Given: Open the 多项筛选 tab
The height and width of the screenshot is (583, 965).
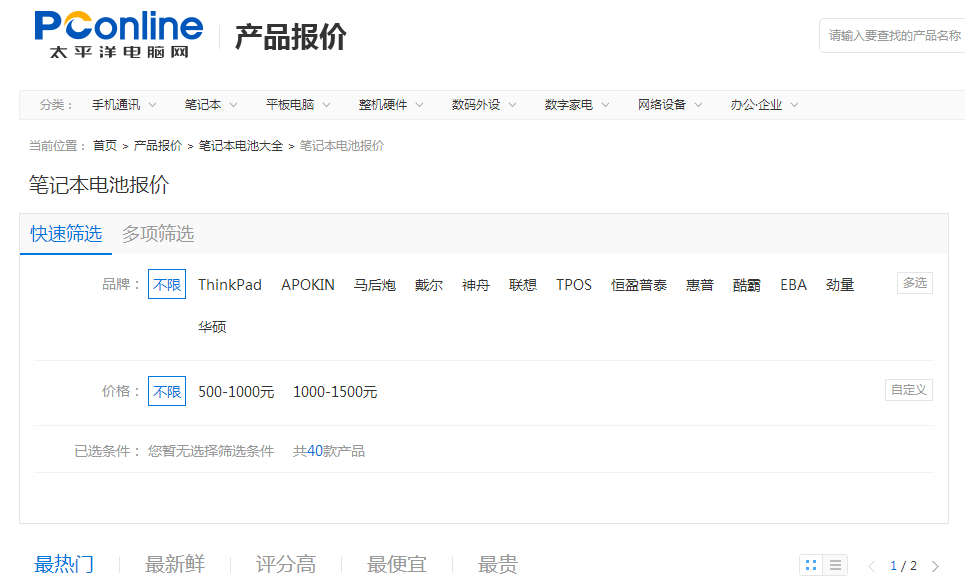Looking at the screenshot, I should coord(158,234).
